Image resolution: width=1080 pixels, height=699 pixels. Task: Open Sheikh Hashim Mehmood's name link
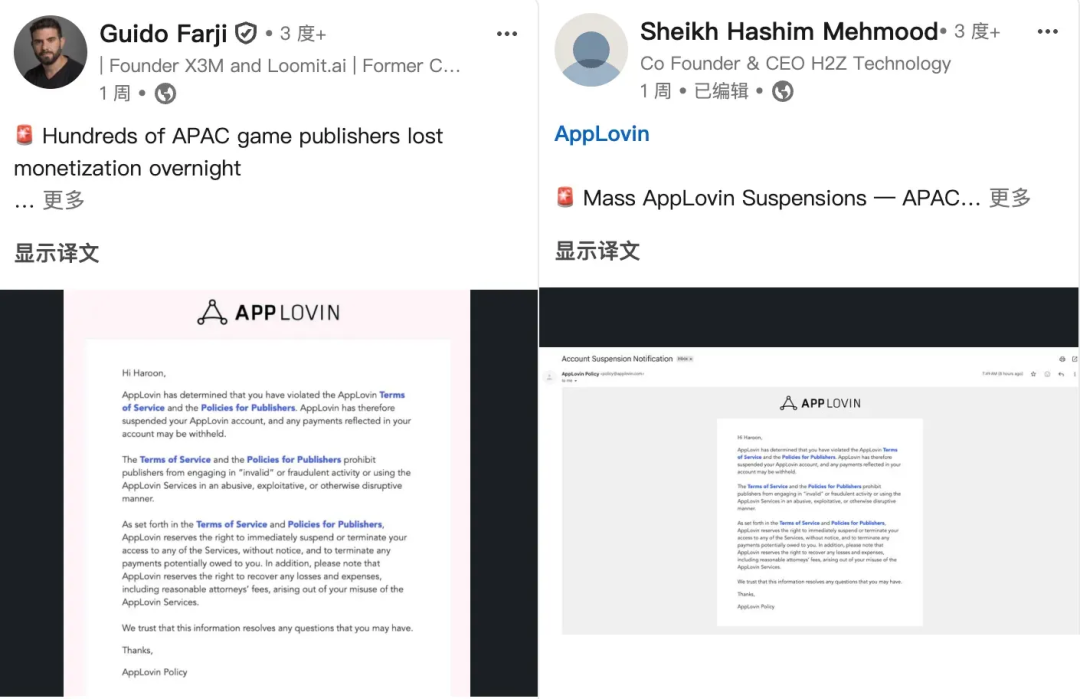[789, 31]
